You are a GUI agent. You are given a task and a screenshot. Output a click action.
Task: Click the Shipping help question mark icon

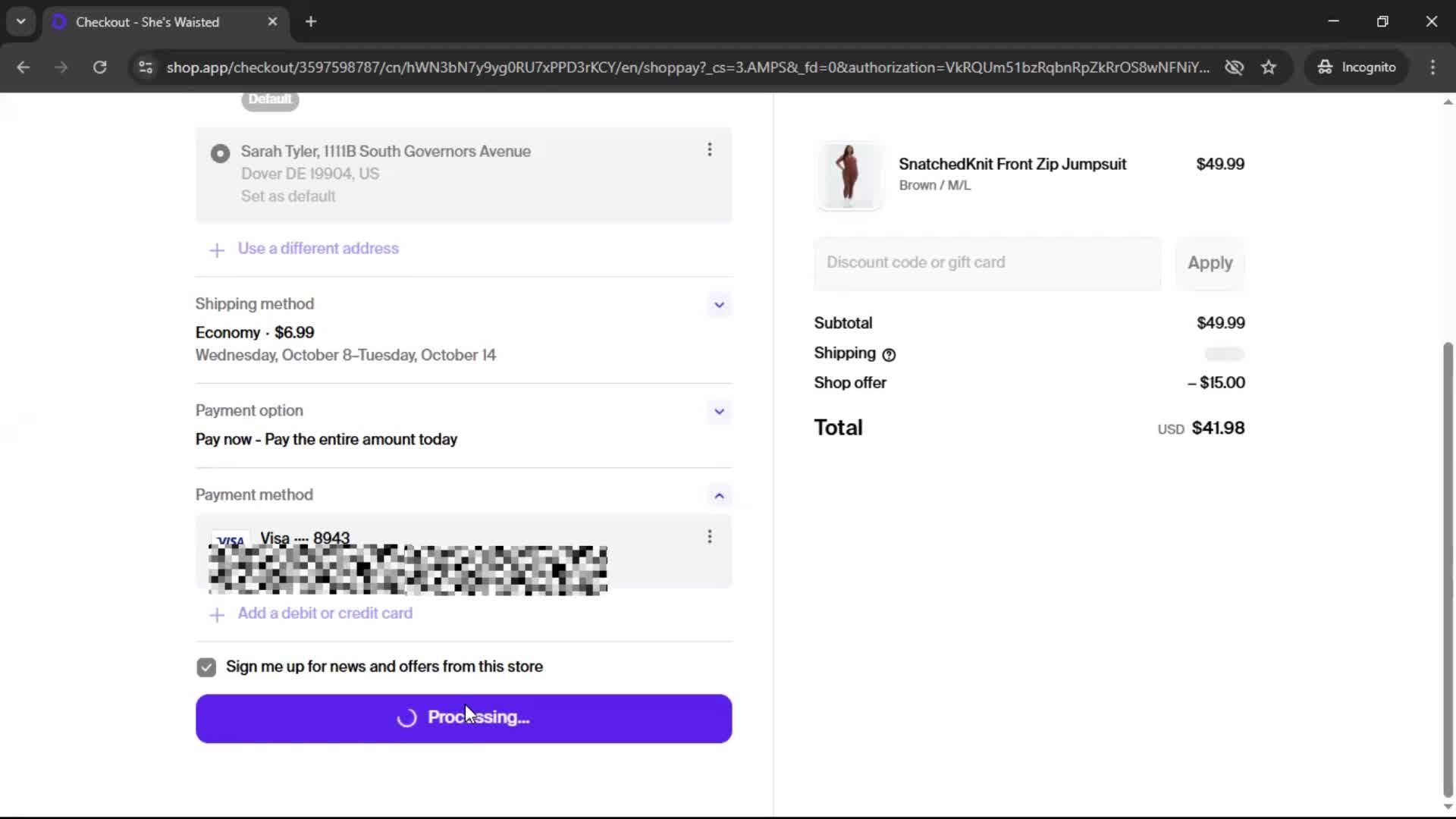(x=889, y=355)
